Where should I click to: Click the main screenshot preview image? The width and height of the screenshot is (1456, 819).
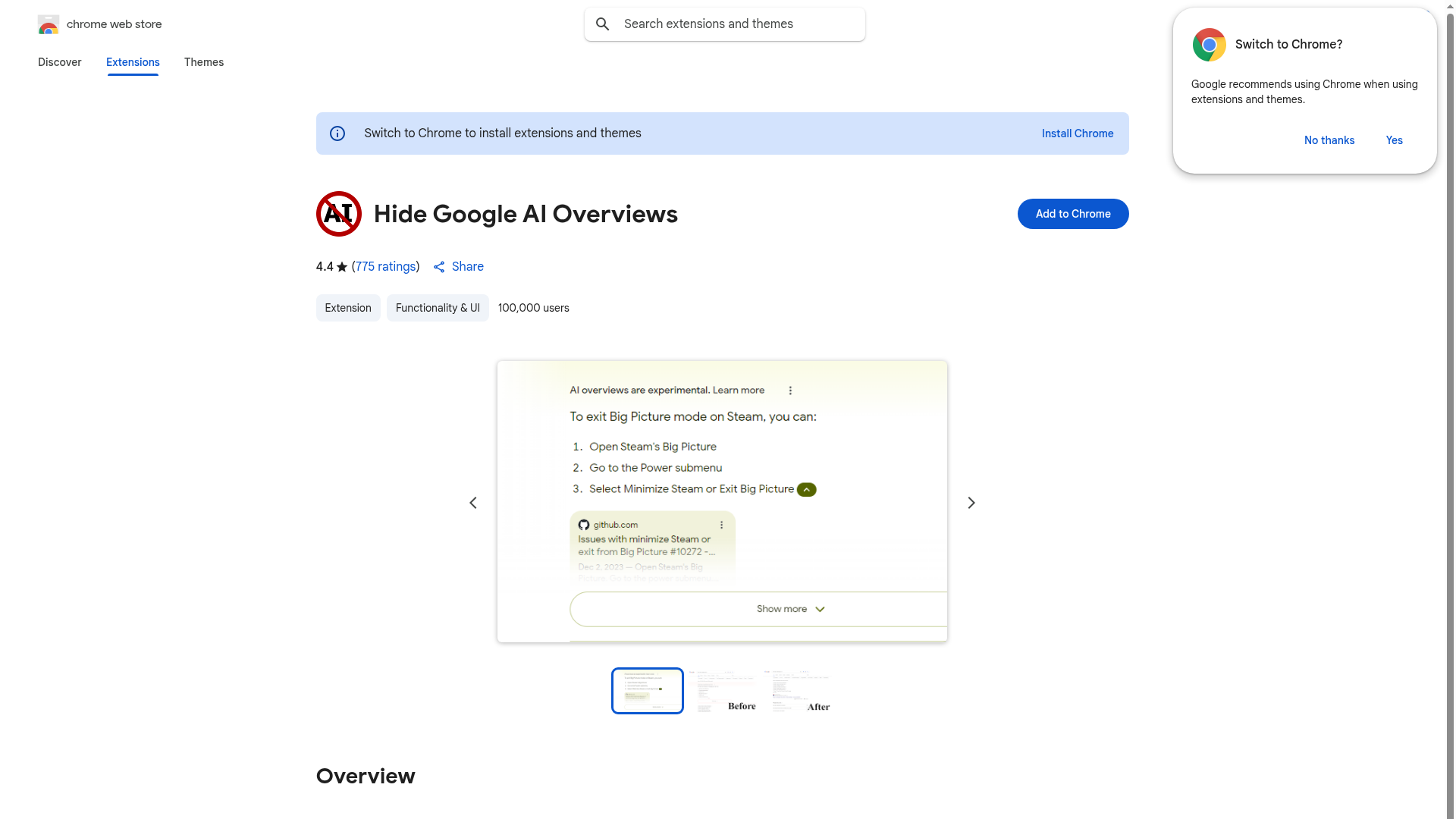[722, 502]
